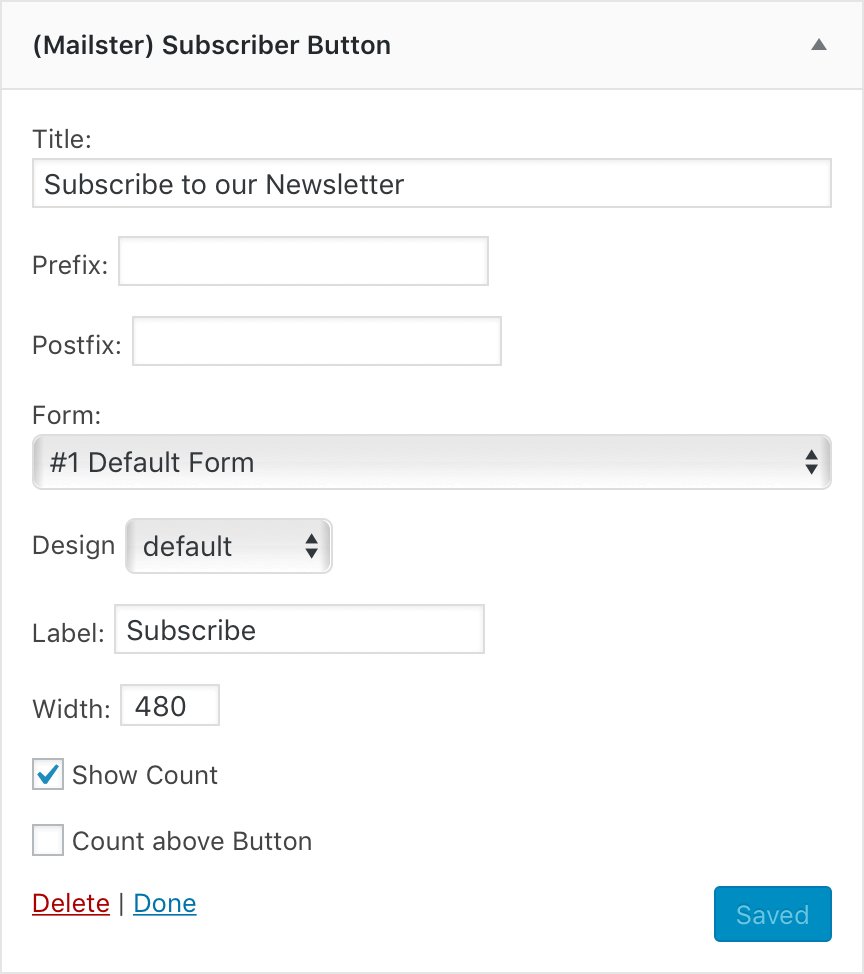Click the Width field showing 480
This screenshot has width=864, height=974.
169,705
